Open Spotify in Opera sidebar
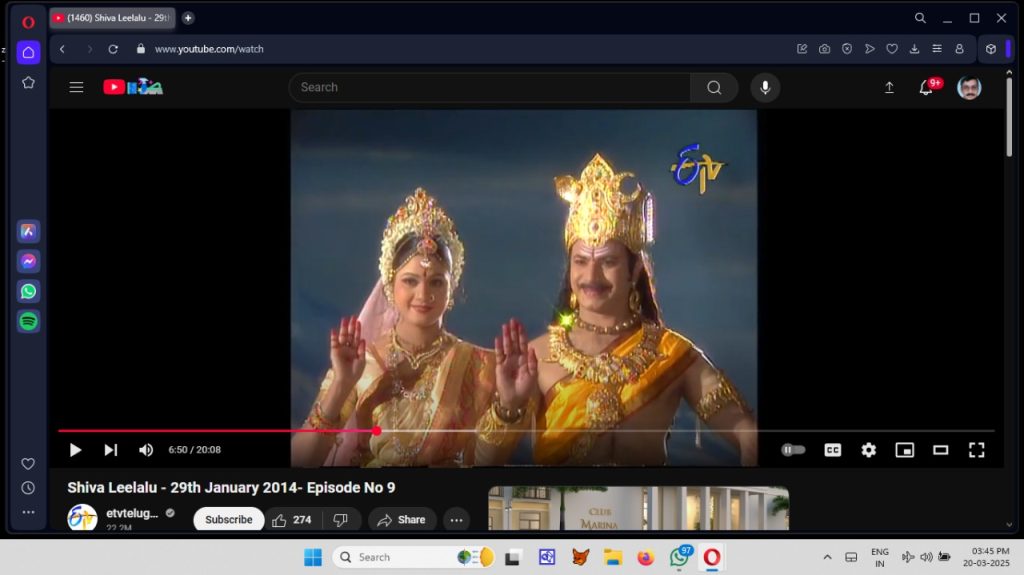The height and width of the screenshot is (575, 1024). tap(28, 321)
